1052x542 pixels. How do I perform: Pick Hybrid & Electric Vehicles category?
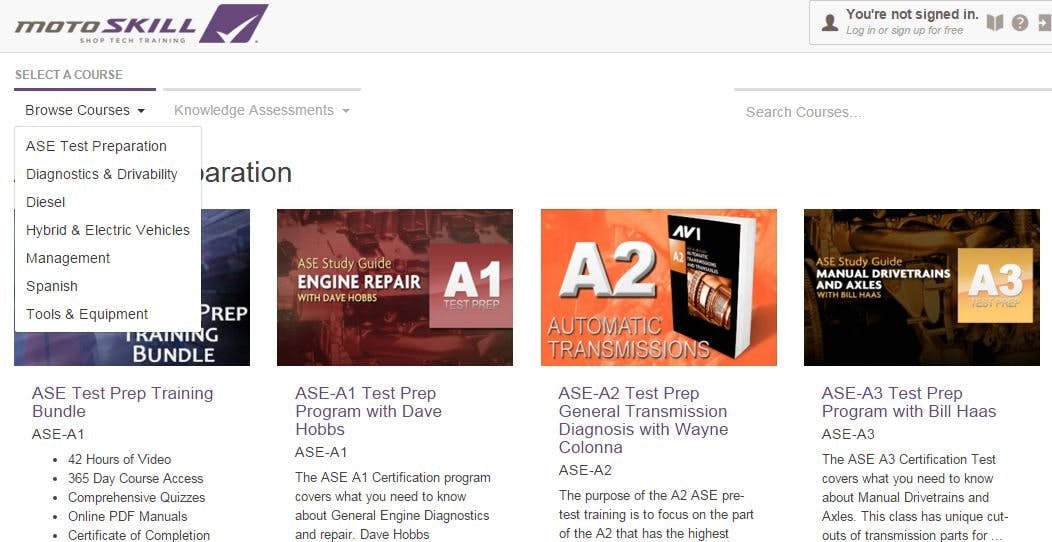pyautogui.click(x=108, y=230)
